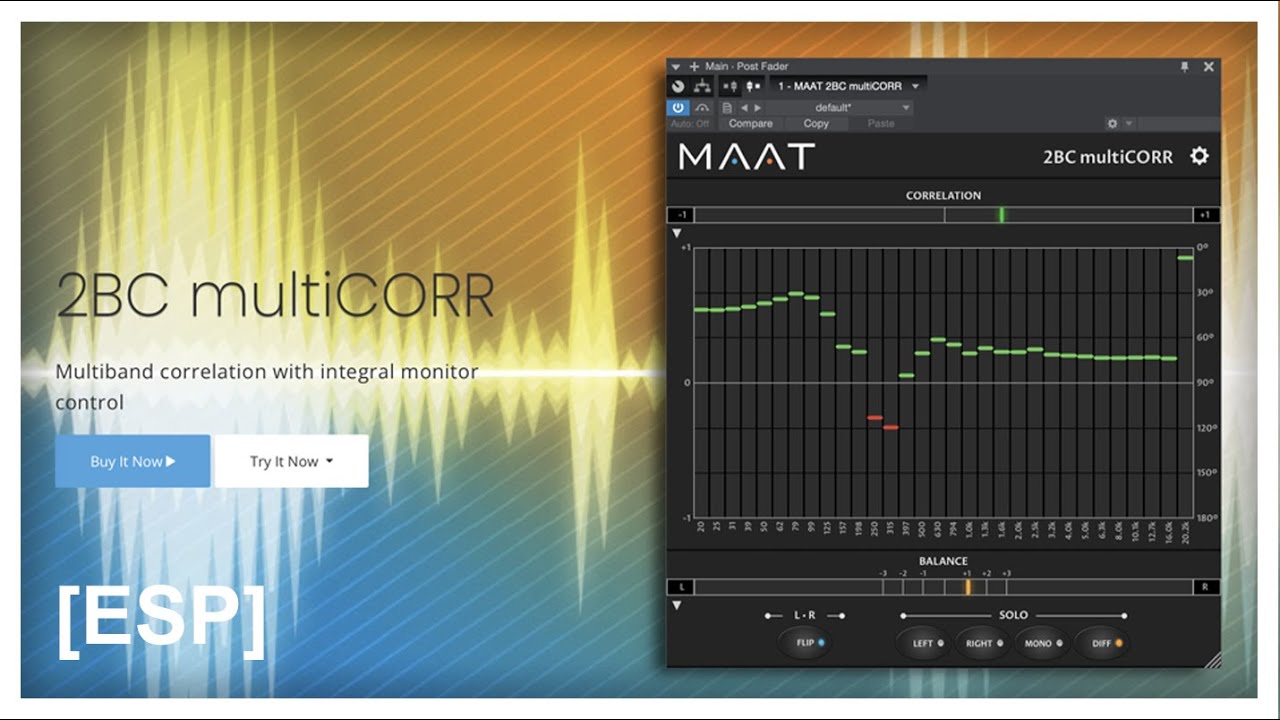Toggle plugin power bypass button
This screenshot has width=1280, height=720.
tap(678, 107)
